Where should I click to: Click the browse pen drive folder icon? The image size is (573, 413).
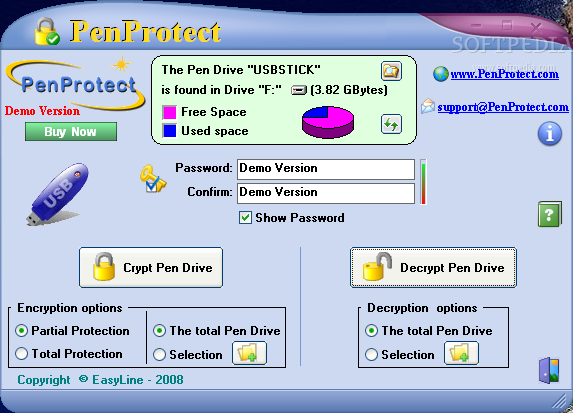tap(391, 71)
